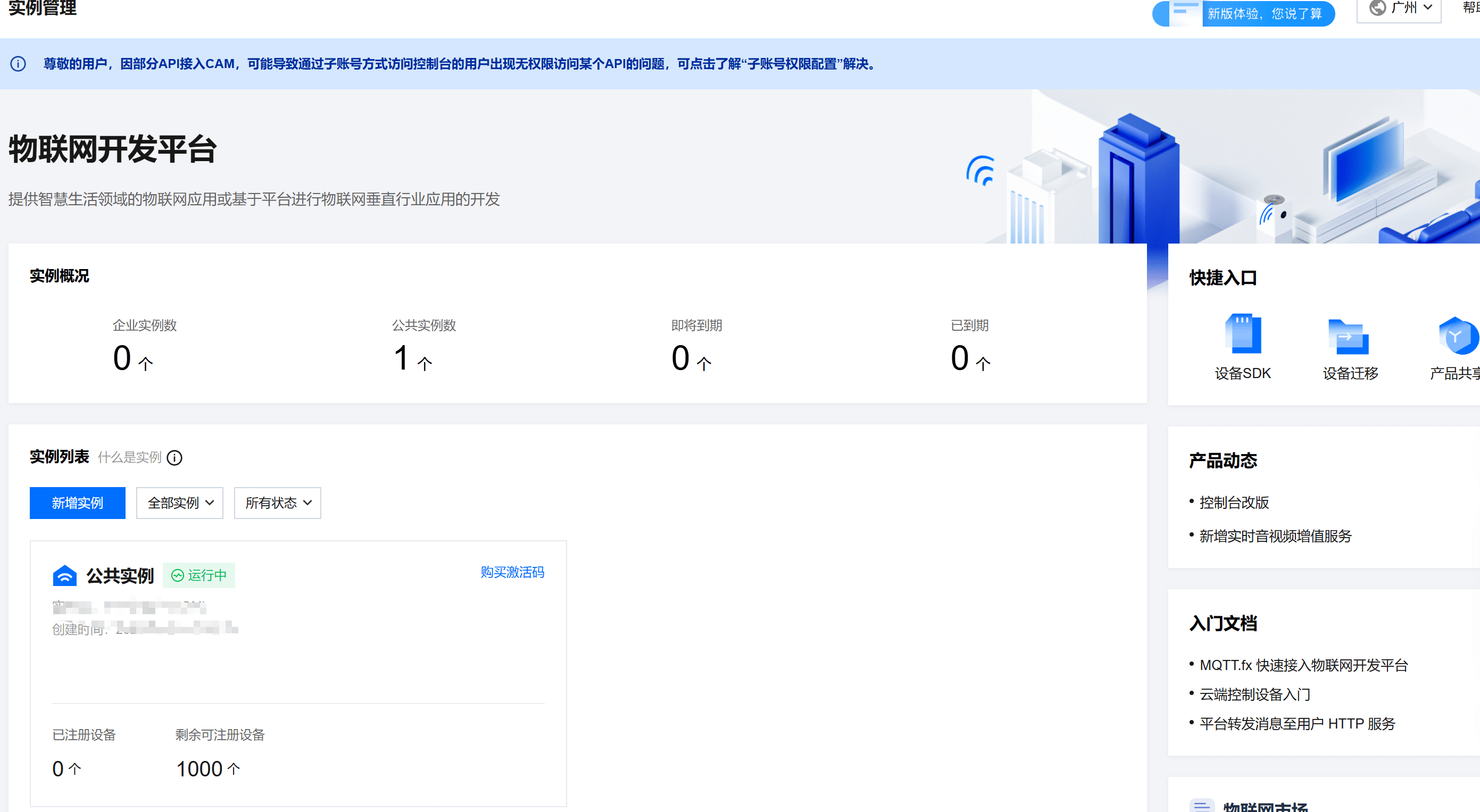Open the 云端控制设备入门 document link
1480x812 pixels.
[x=1254, y=694]
